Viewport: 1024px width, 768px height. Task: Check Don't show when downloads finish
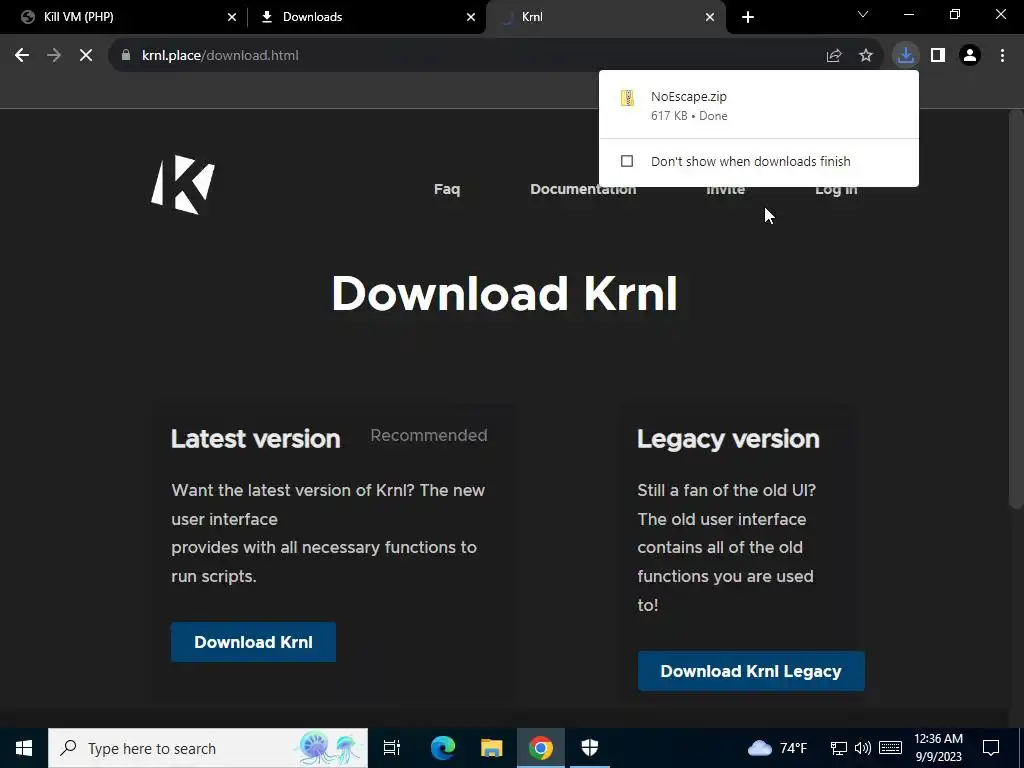point(627,161)
